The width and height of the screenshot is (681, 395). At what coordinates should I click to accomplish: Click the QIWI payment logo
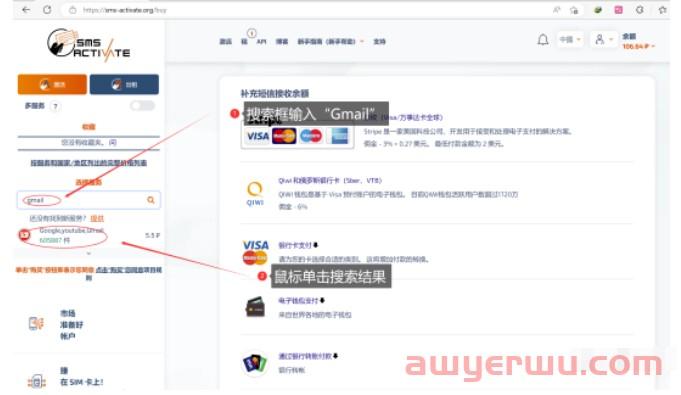tap(255, 193)
